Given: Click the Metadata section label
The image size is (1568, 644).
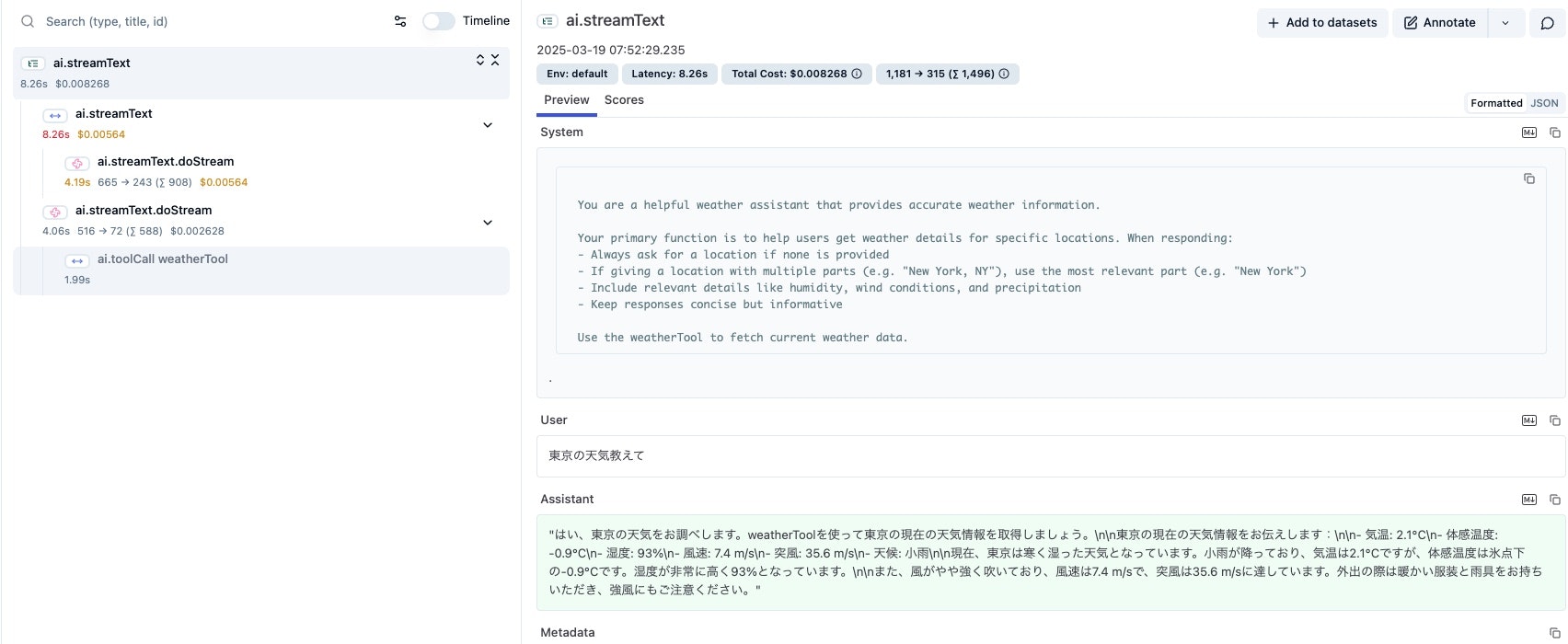Looking at the screenshot, I should click(568, 633).
